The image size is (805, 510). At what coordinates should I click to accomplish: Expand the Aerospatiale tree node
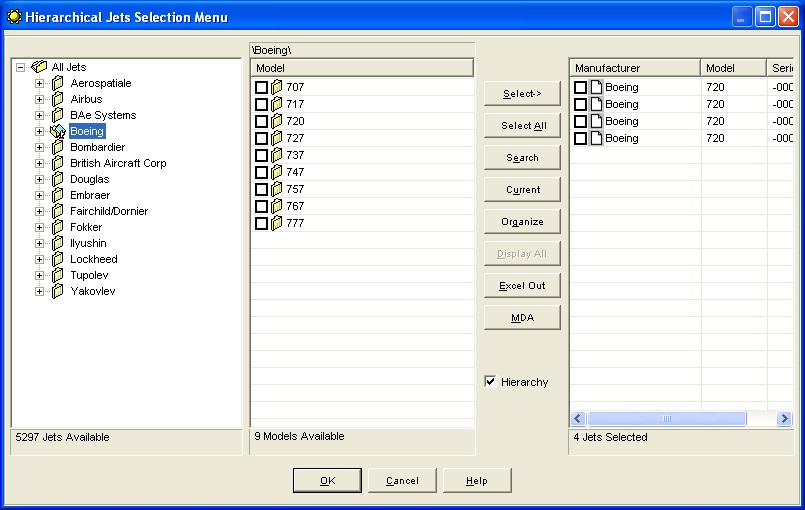tap(40, 83)
